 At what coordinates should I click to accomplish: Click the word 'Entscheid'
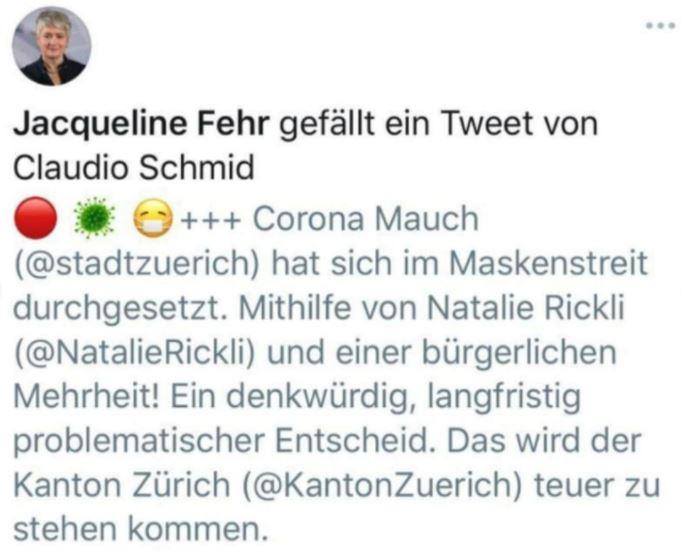tap(336, 443)
